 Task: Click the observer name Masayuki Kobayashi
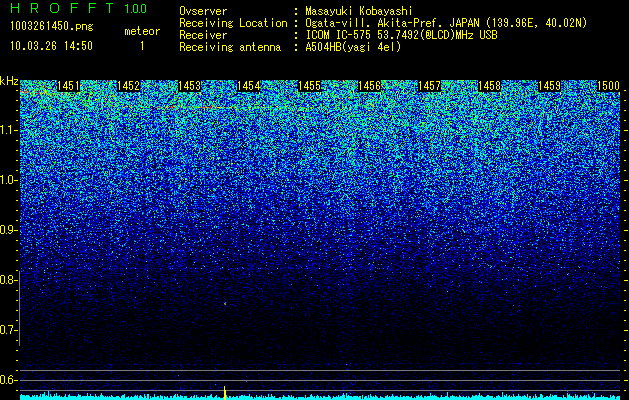359,11
